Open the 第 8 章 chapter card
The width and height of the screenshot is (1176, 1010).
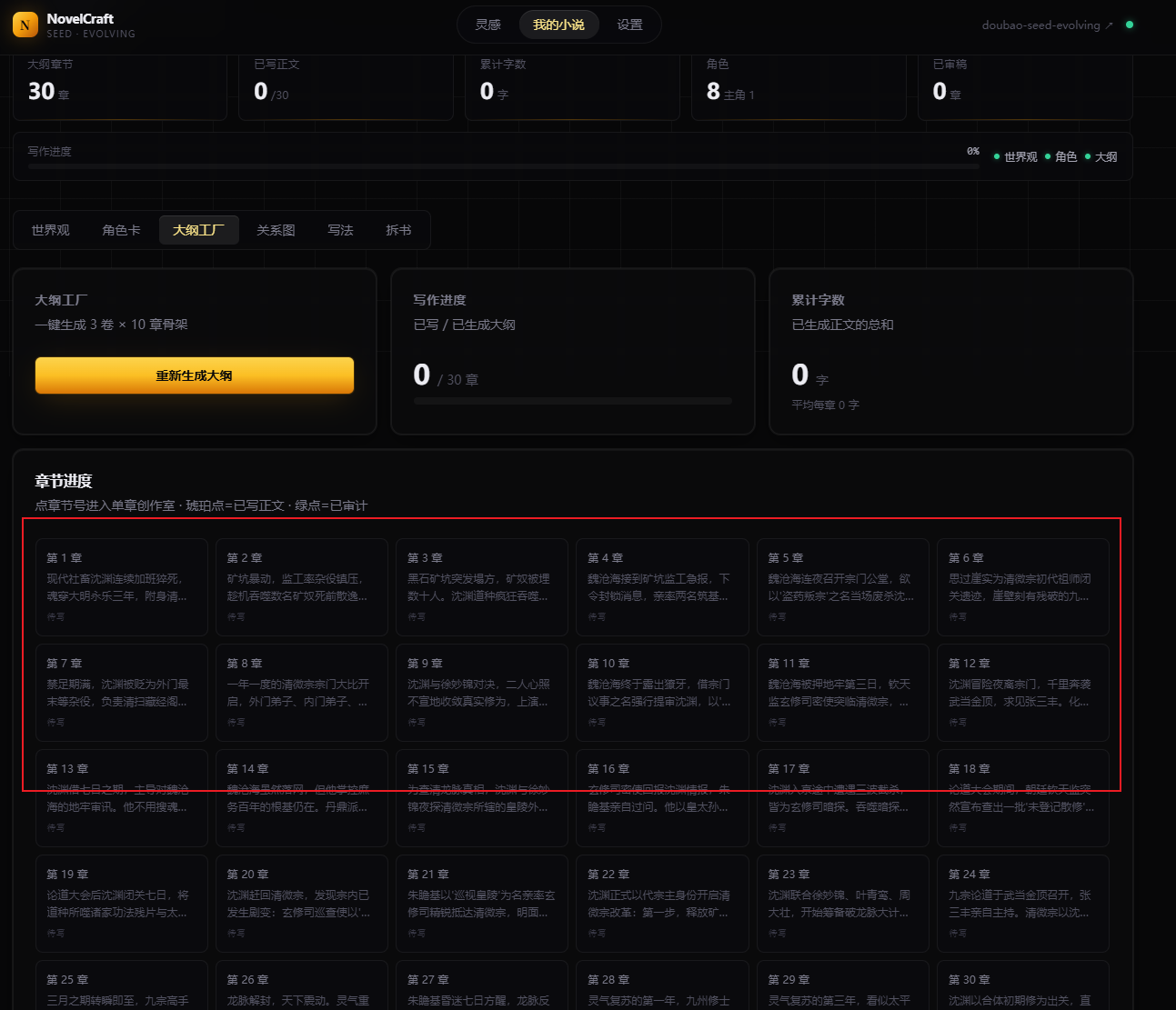point(302,693)
